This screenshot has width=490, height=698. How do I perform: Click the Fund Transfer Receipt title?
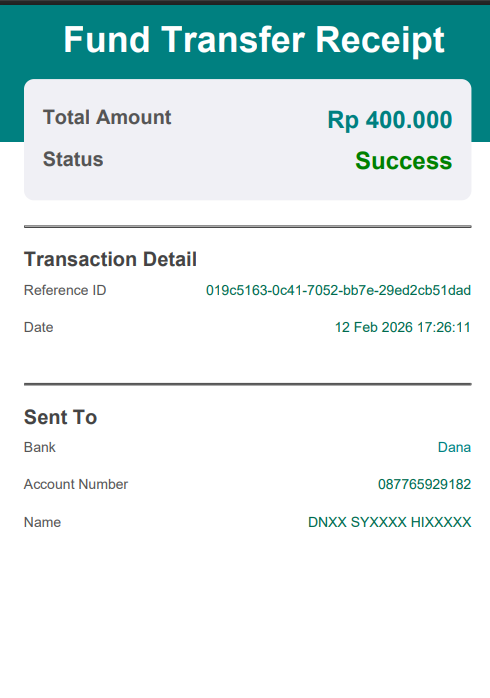(x=254, y=40)
